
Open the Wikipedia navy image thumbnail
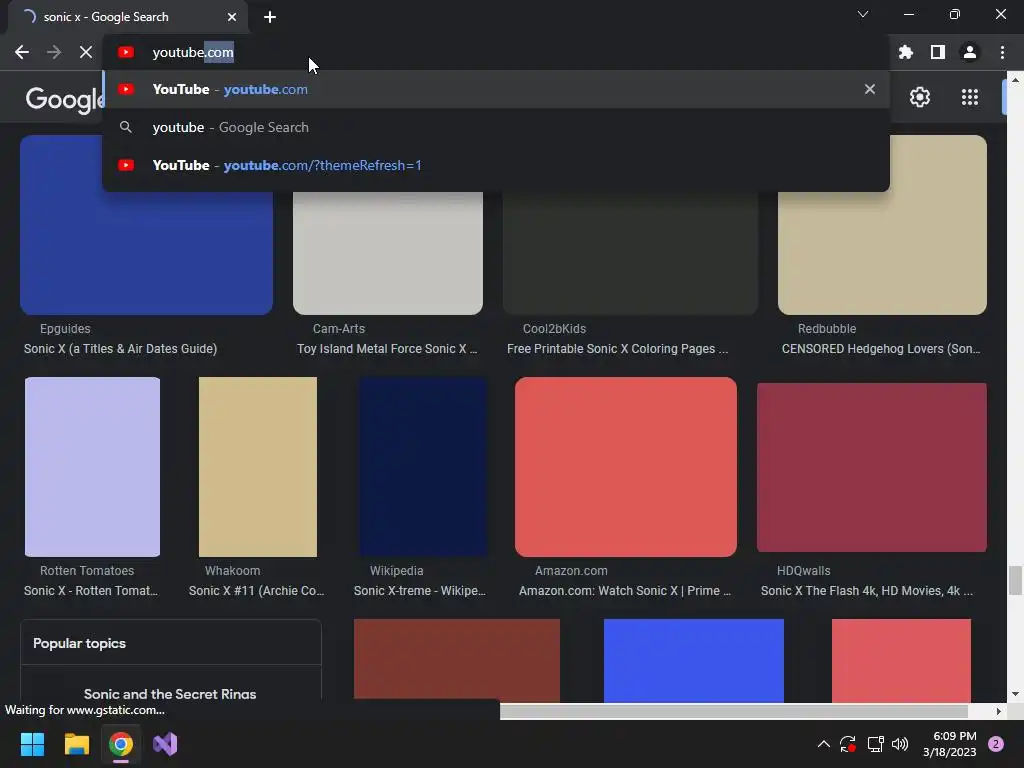[423, 467]
